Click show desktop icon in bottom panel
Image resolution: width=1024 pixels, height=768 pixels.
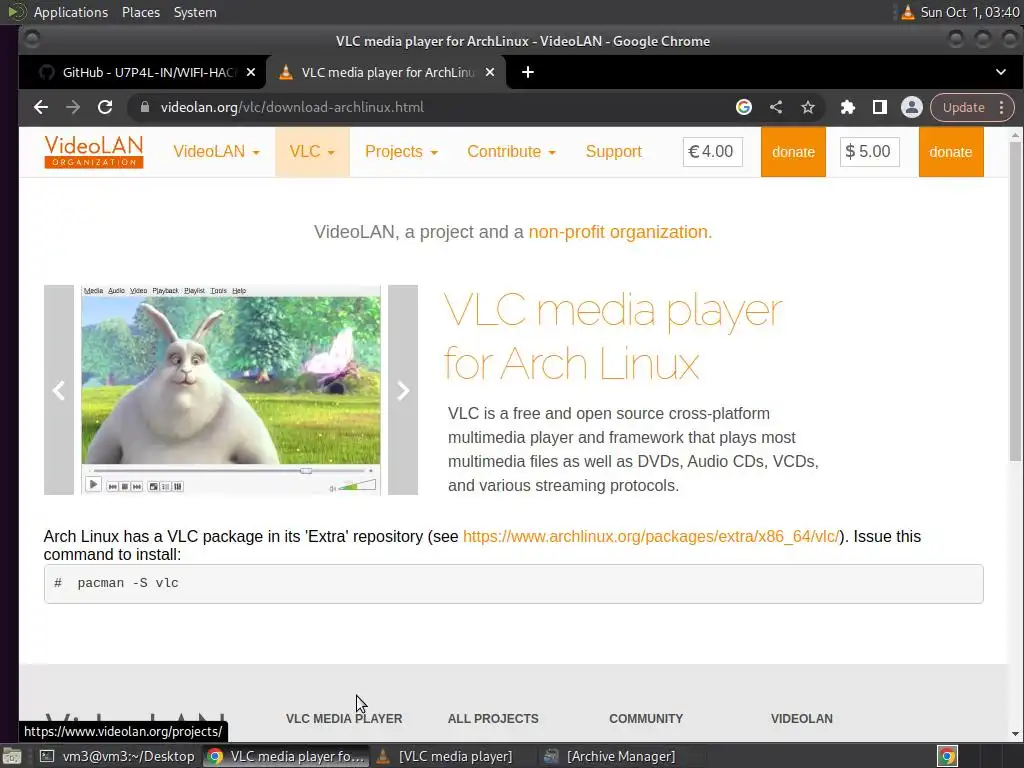(11, 756)
